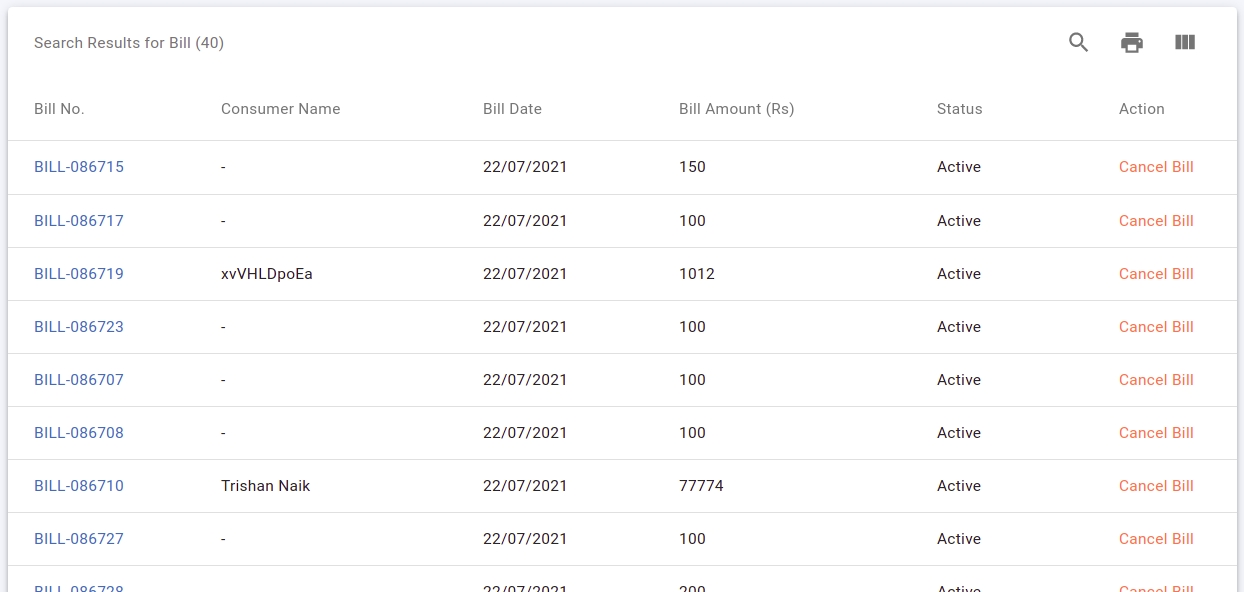The width and height of the screenshot is (1244, 592).
Task: Open the view columns icon
Action: [1185, 43]
